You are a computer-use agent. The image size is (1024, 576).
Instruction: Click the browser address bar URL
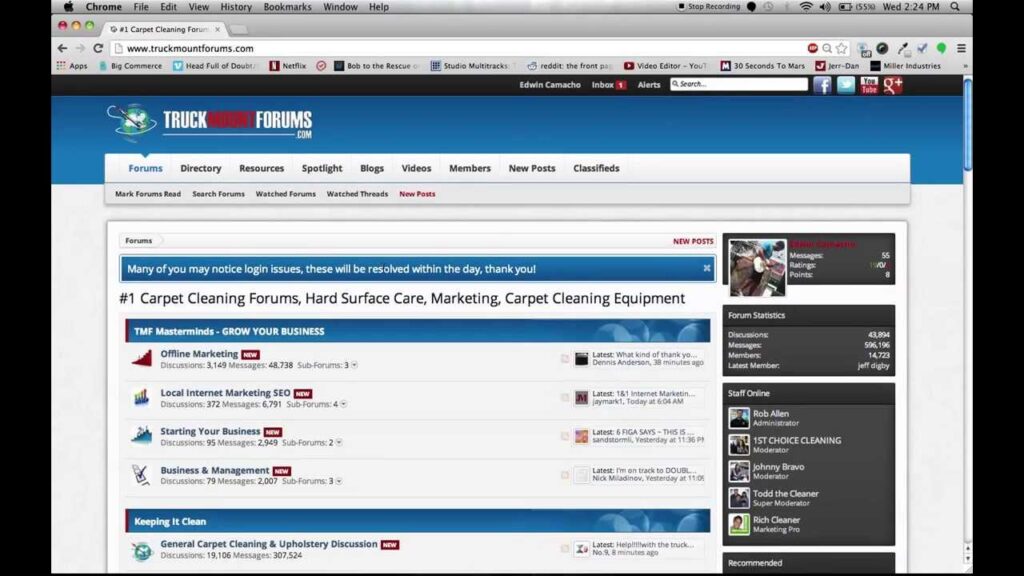click(x=190, y=48)
